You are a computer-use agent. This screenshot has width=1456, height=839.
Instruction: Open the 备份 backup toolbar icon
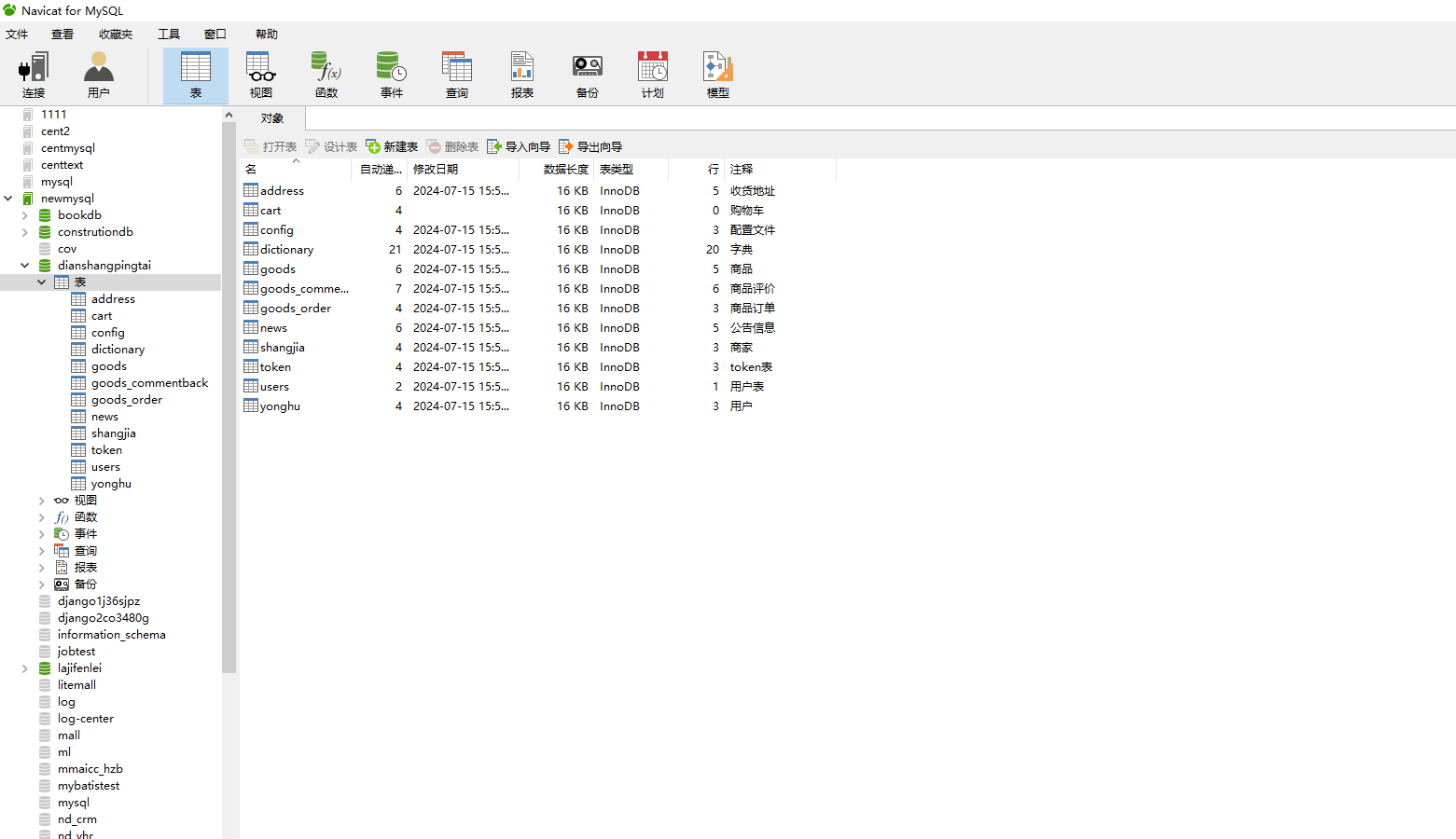[588, 76]
